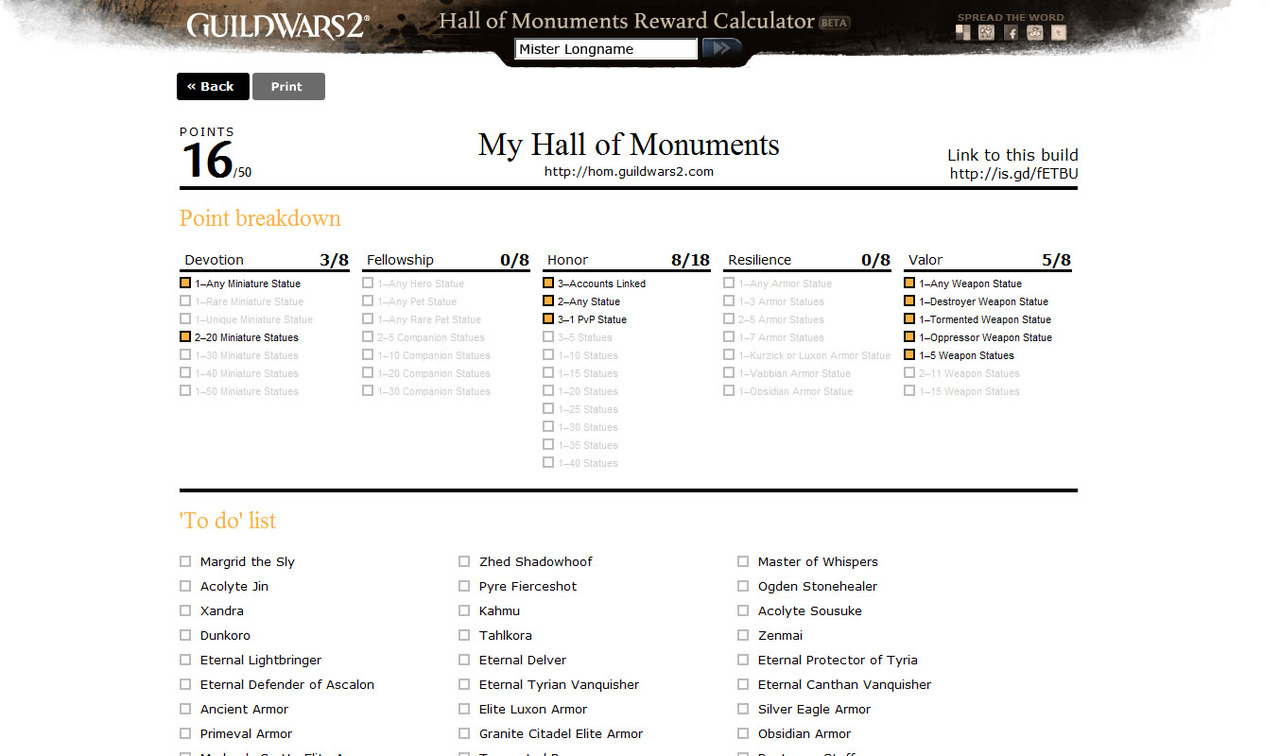1280x756 pixels.
Task: Tick Eternal Canthan Vanquisher checkbox
Action: [x=743, y=684]
